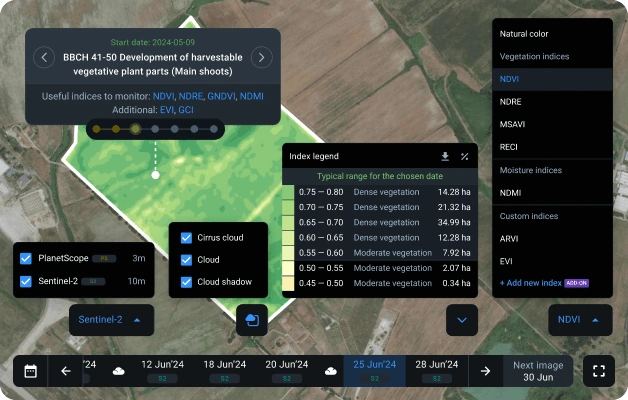Switch legend to percent view

click(465, 157)
